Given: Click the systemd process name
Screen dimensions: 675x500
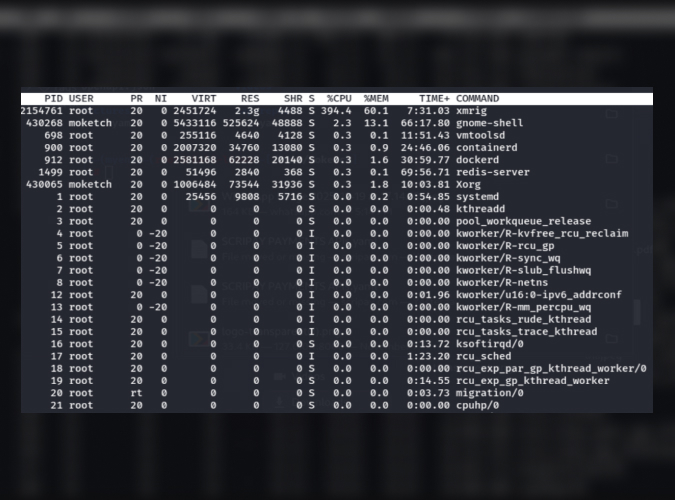Looking at the screenshot, I should (x=477, y=197).
